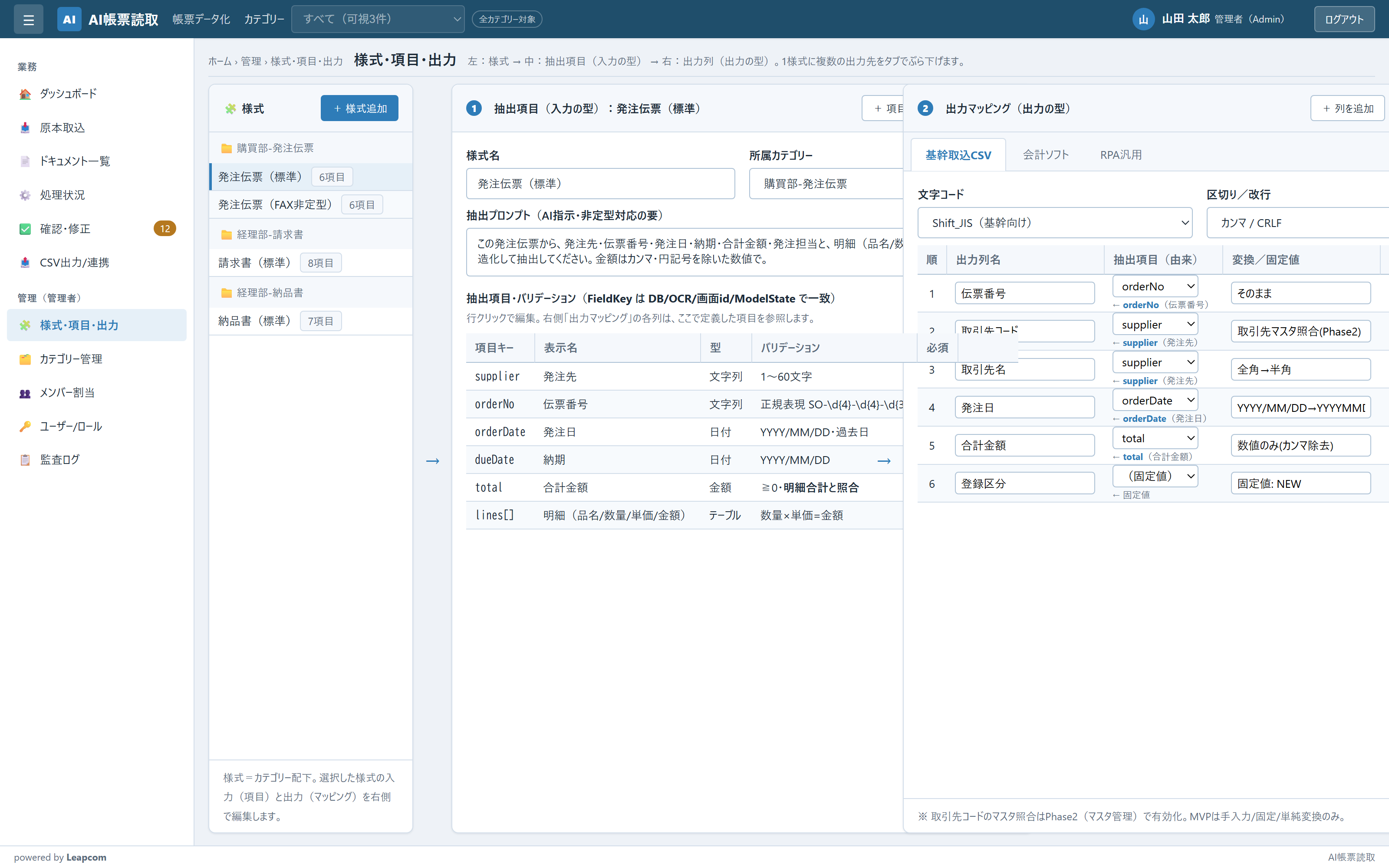Click the 取引先名 output column name field
This screenshot has height=868, width=1389.
1024,370
